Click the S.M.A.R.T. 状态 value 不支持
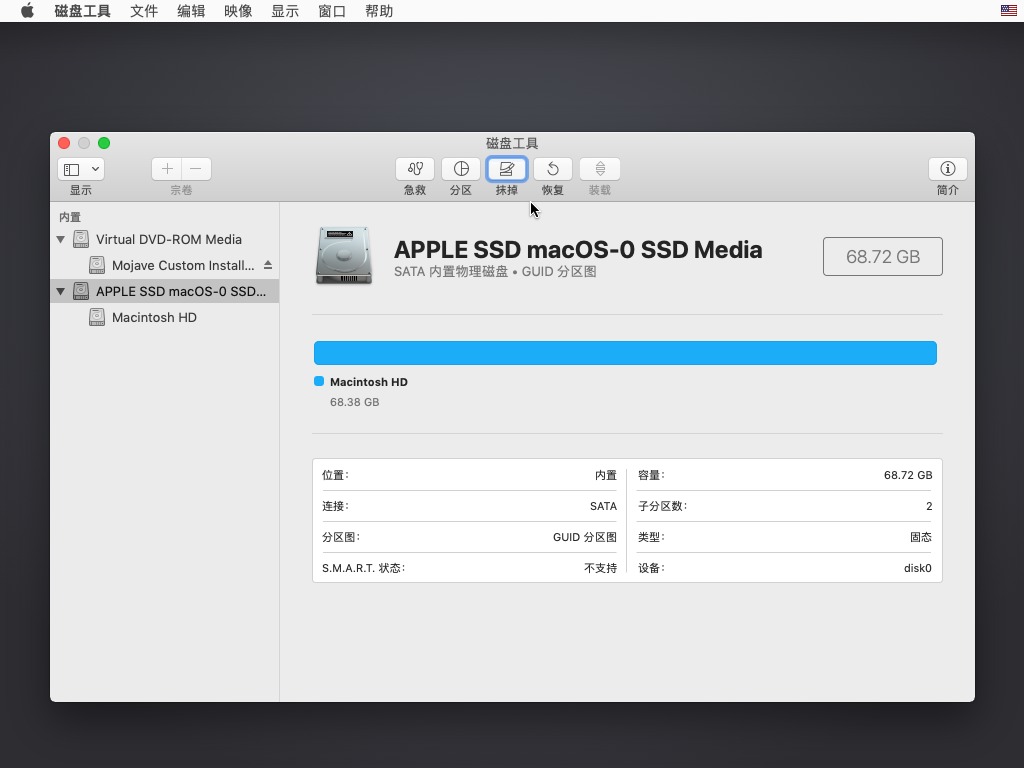The height and width of the screenshot is (768, 1024). click(x=600, y=568)
